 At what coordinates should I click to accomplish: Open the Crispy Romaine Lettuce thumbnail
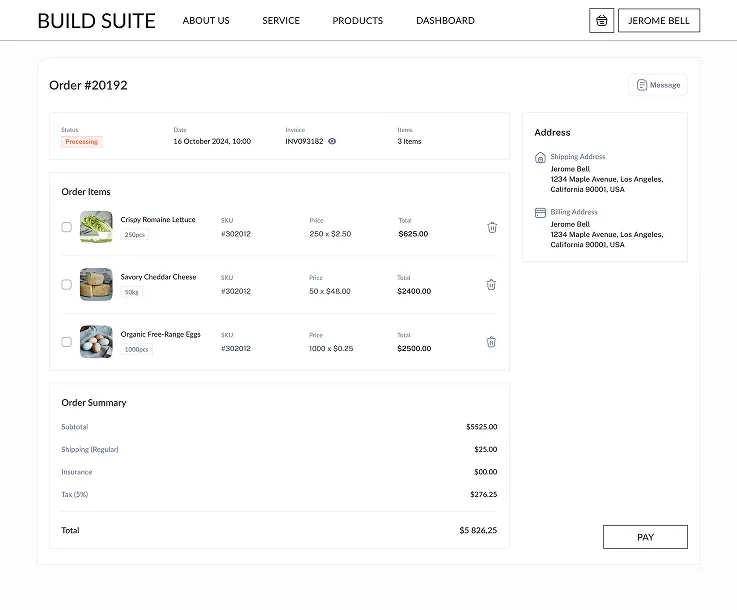[96, 227]
